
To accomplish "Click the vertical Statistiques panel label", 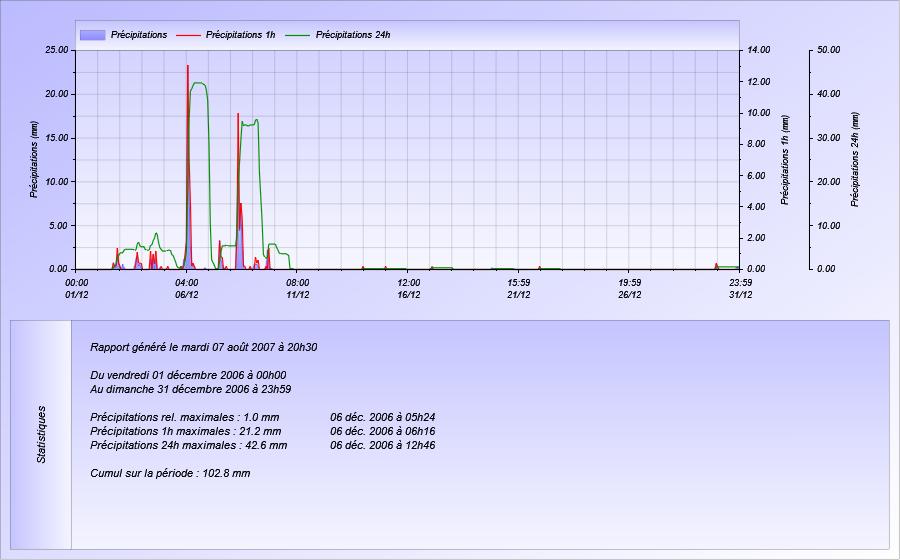I will [x=41, y=434].
